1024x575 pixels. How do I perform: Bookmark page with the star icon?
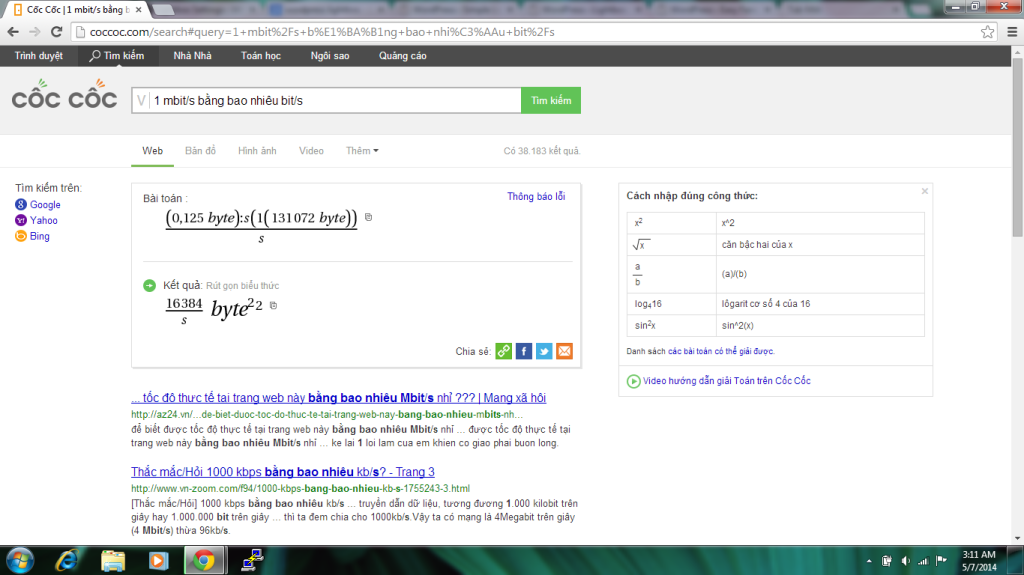tap(987, 31)
